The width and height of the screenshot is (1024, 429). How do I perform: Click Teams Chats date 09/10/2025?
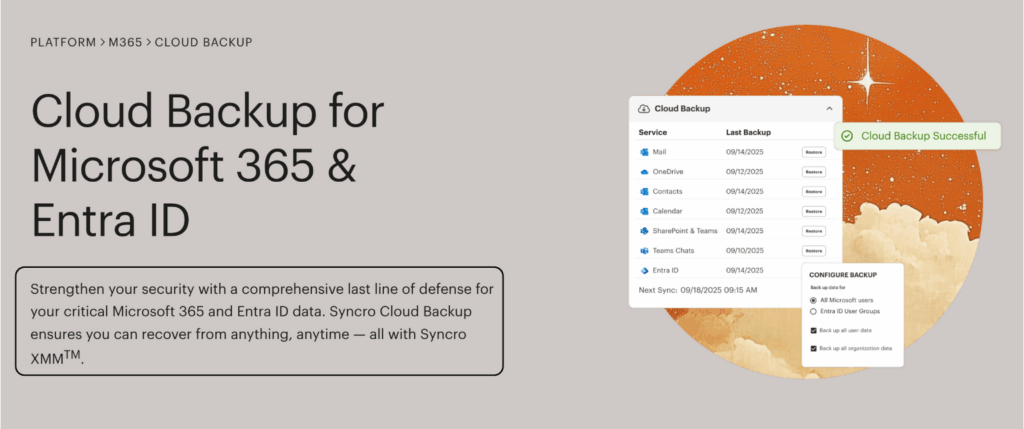coord(744,251)
